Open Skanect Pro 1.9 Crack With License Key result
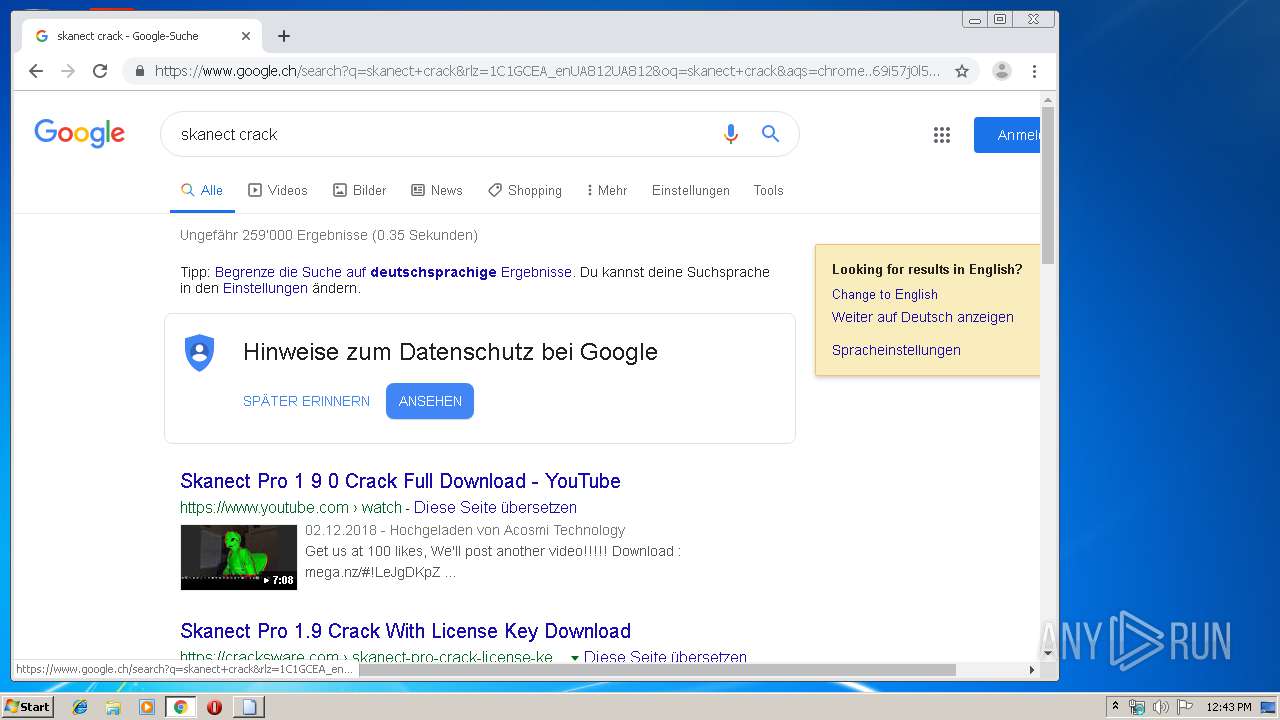This screenshot has width=1280, height=720. coord(405,631)
